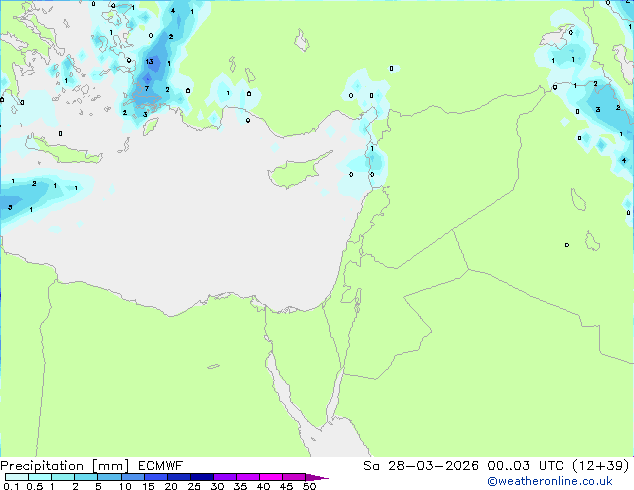Click the 0.1 legend scale label

(11, 486)
